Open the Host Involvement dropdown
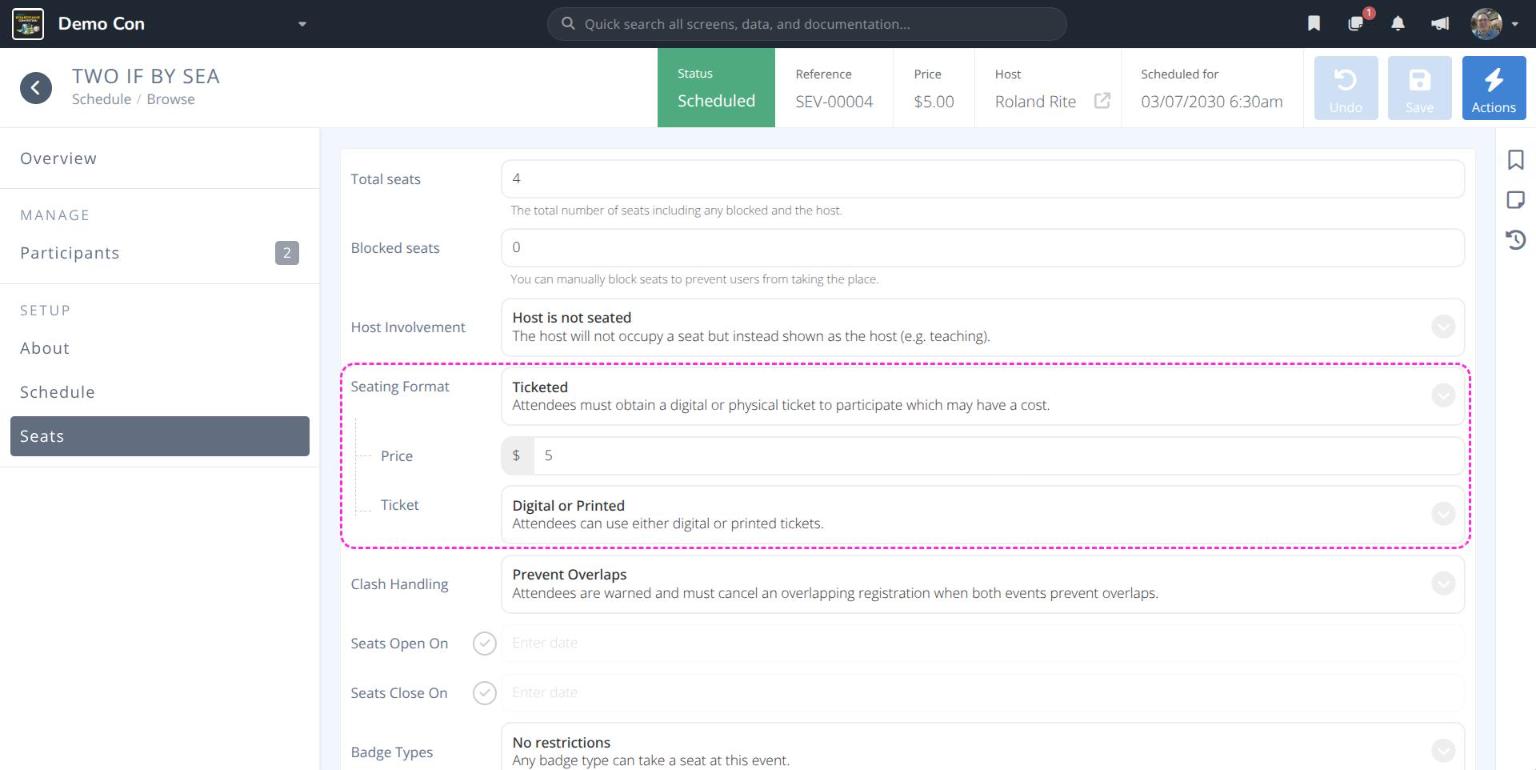Screen dimensions: 1536x770 983,327
